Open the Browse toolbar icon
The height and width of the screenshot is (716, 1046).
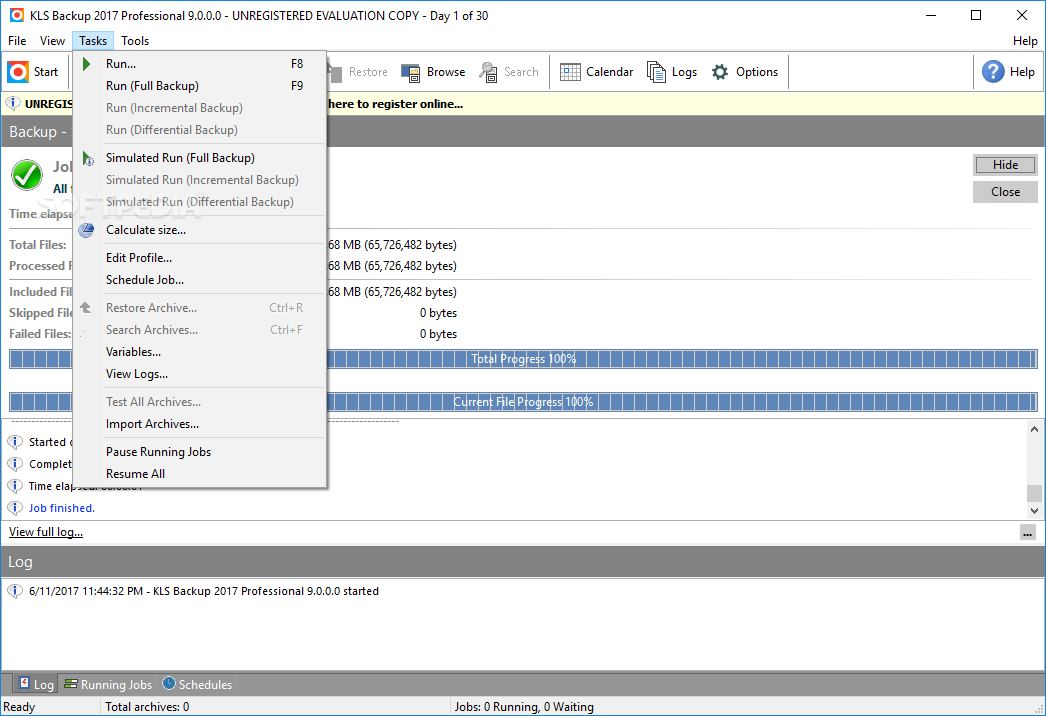(410, 72)
